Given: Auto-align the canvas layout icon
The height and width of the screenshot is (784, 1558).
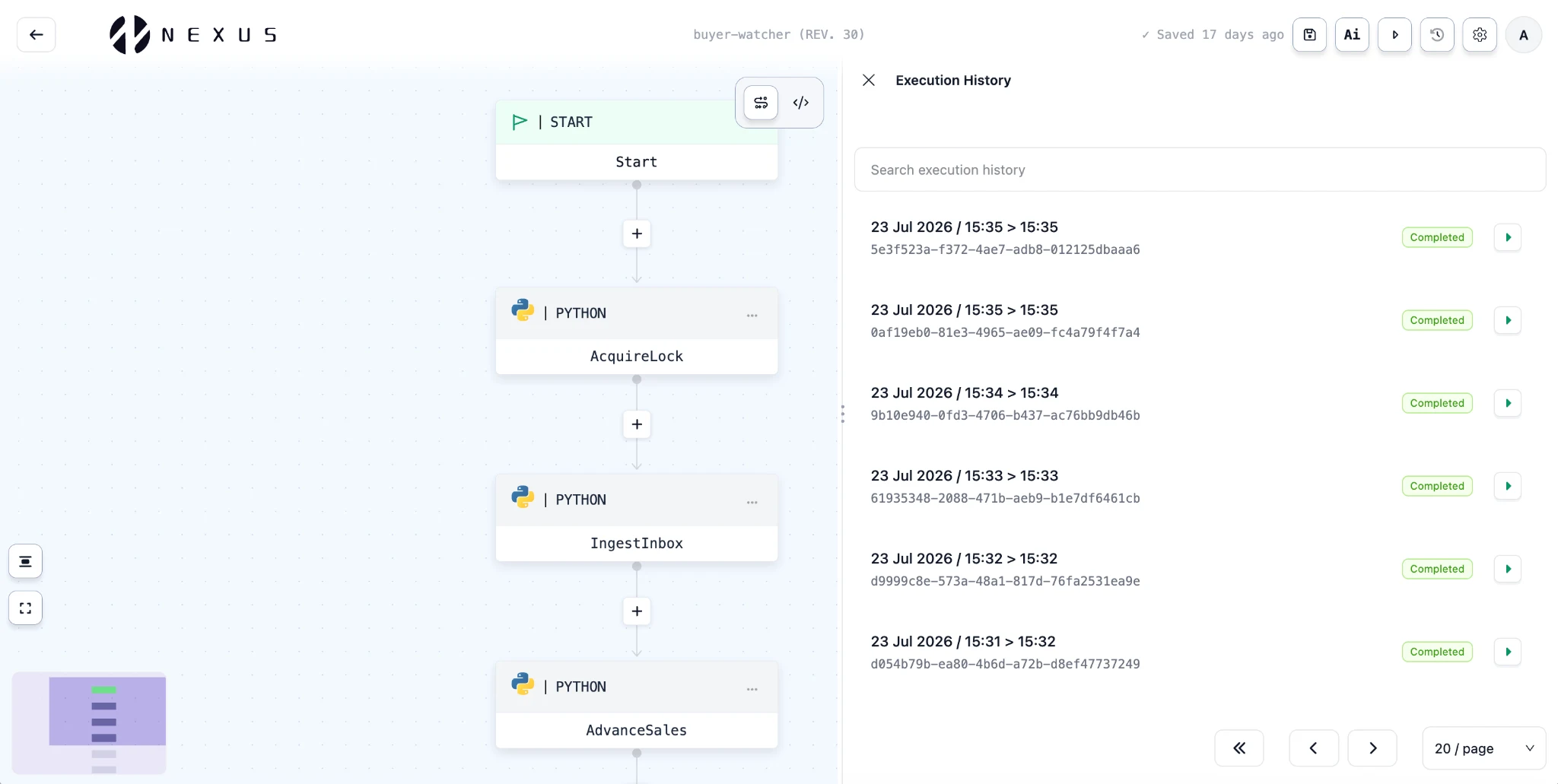Looking at the screenshot, I should pyautogui.click(x=25, y=562).
